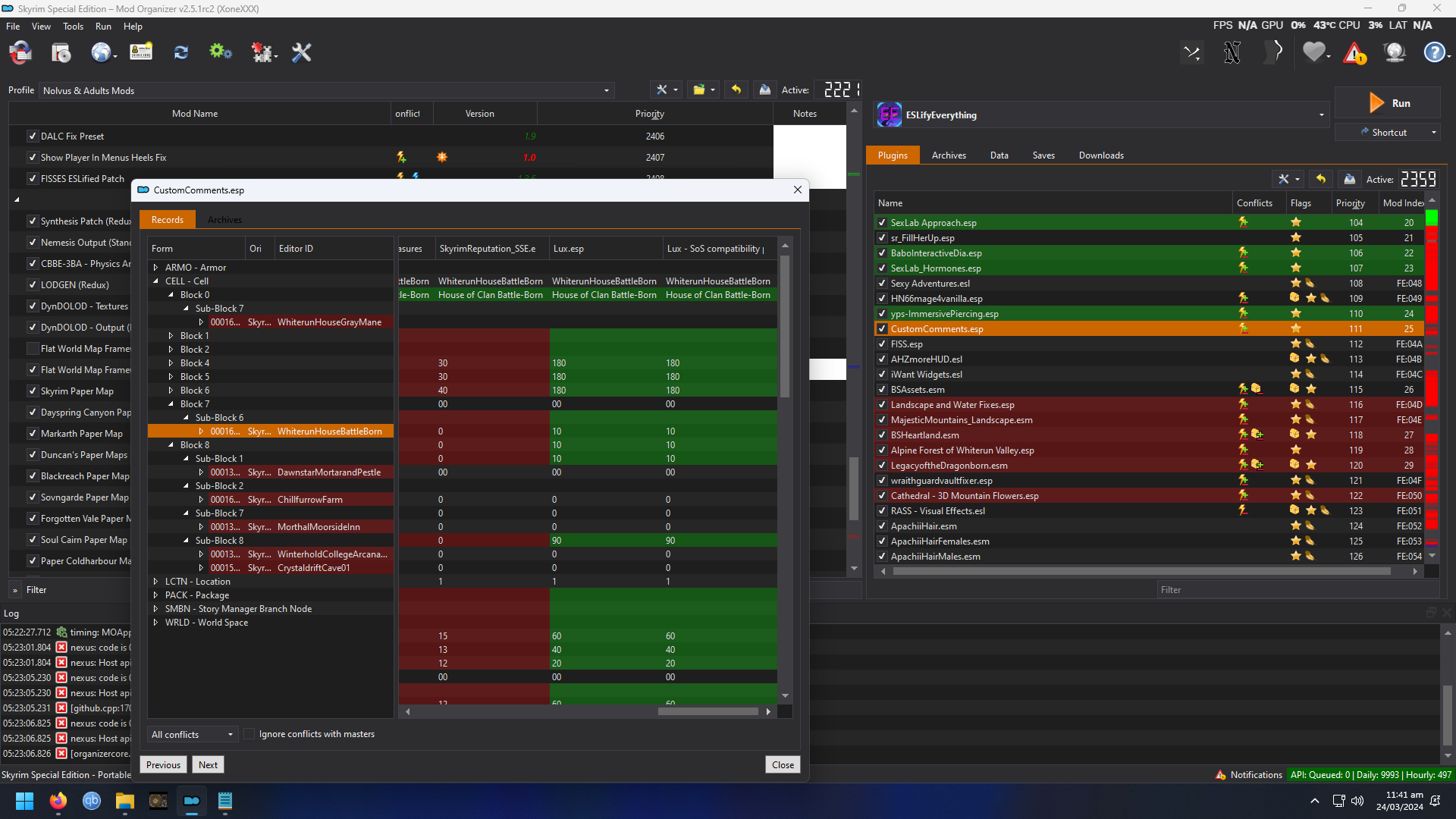Viewport: 1456px width, 819px height.
Task: Switch to the Downloads tab
Action: pyautogui.click(x=1101, y=155)
